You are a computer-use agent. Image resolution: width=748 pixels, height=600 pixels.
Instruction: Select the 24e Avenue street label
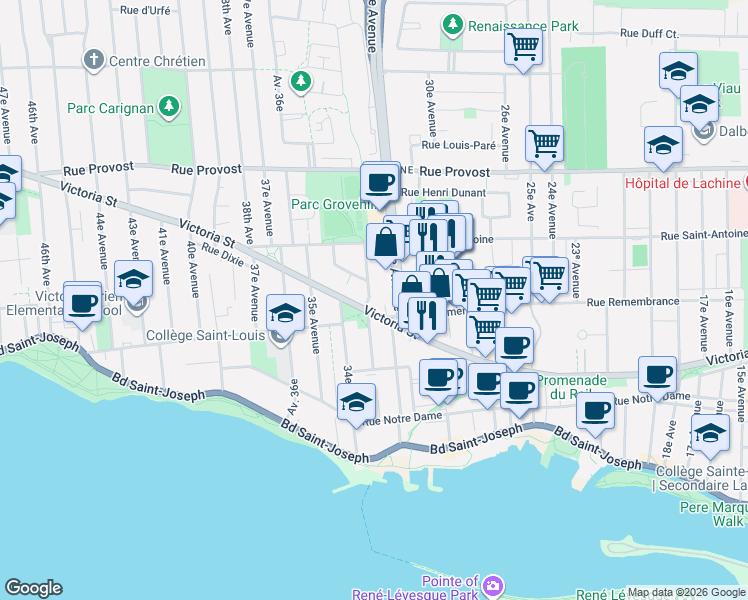(x=552, y=210)
